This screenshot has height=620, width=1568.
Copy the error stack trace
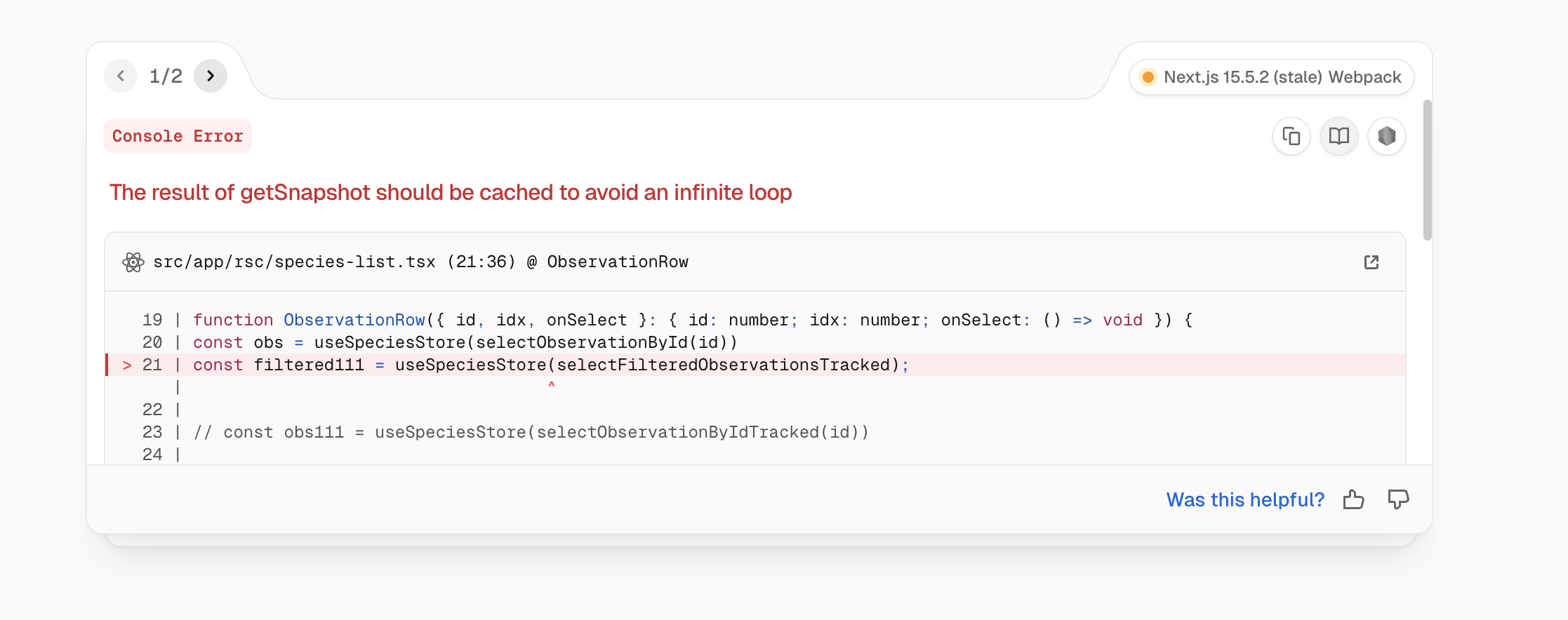[1291, 136]
